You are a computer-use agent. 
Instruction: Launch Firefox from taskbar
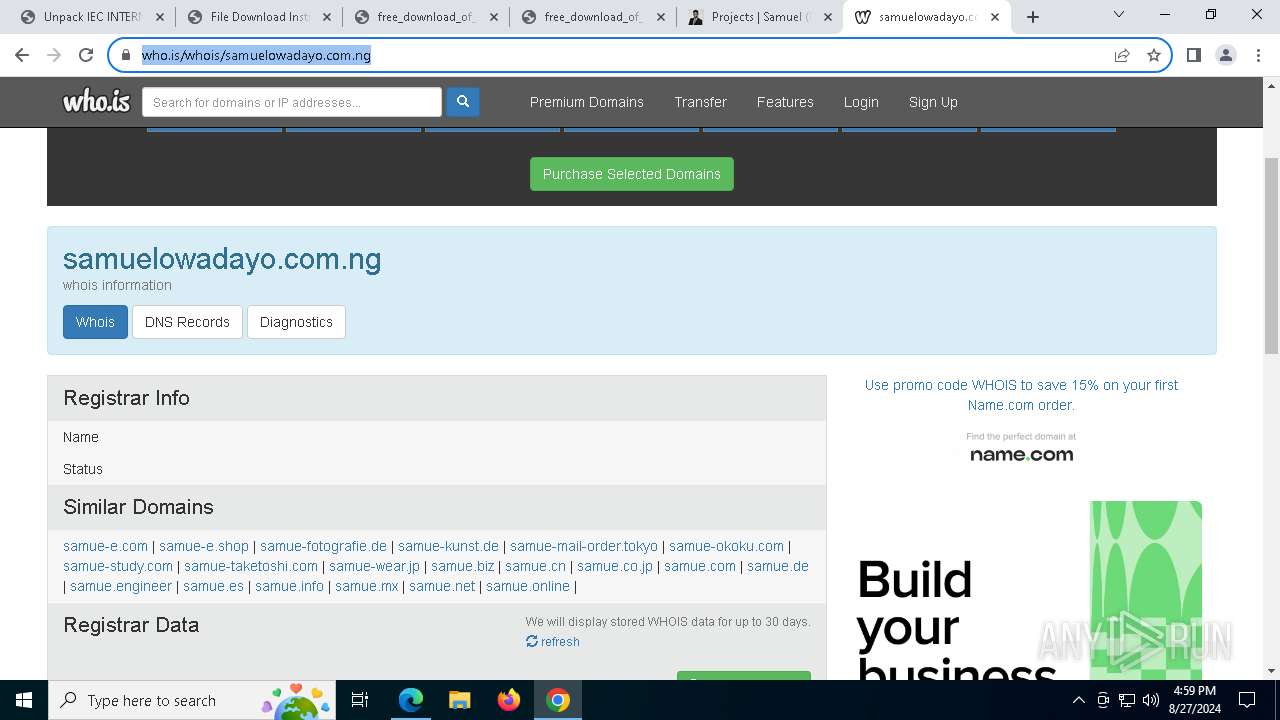pyautogui.click(x=508, y=700)
